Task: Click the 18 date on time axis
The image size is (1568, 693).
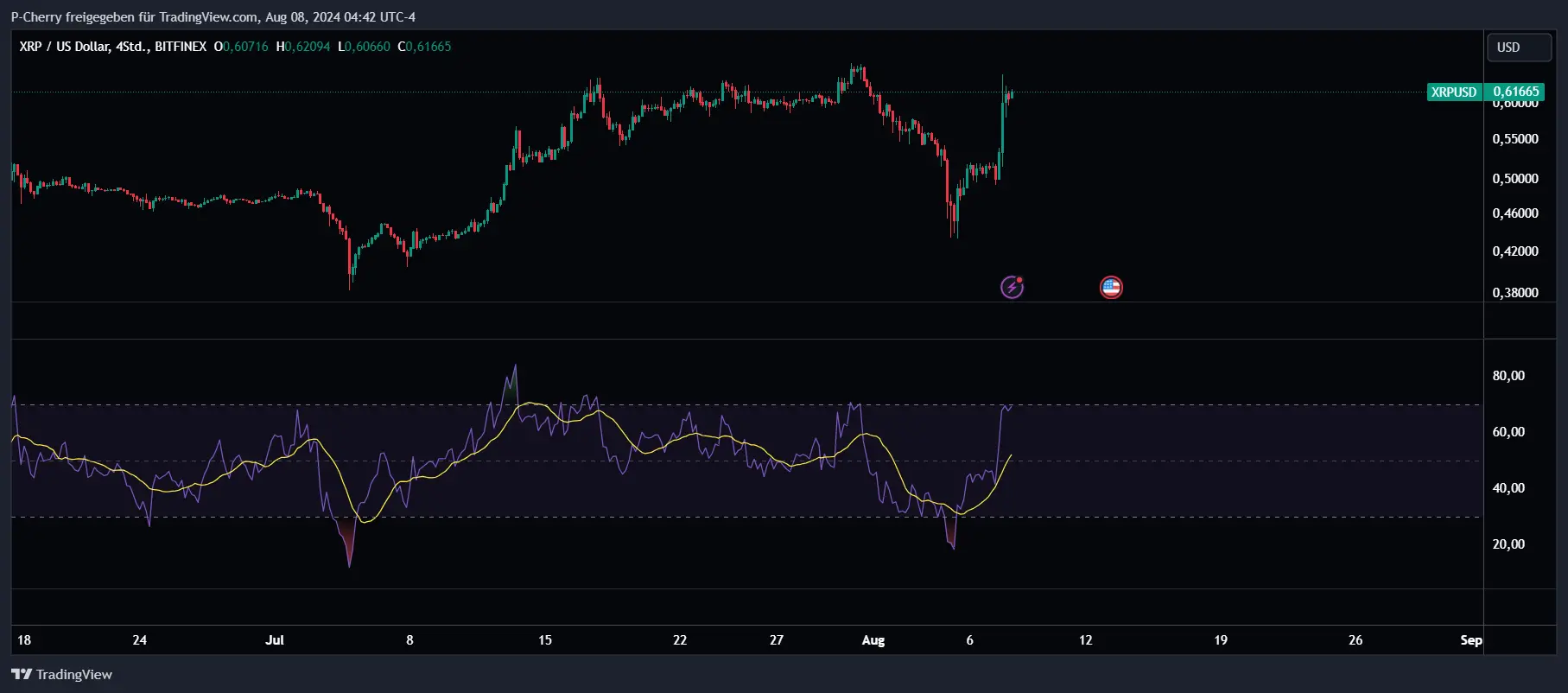Action: tap(24, 640)
